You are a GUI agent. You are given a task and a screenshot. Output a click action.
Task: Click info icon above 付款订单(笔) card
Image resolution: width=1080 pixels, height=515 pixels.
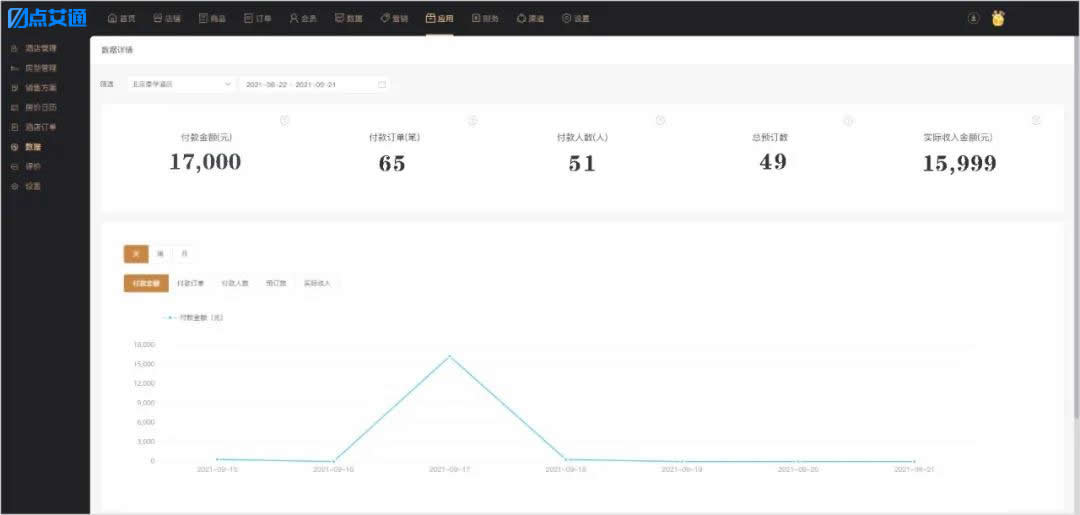pos(472,121)
